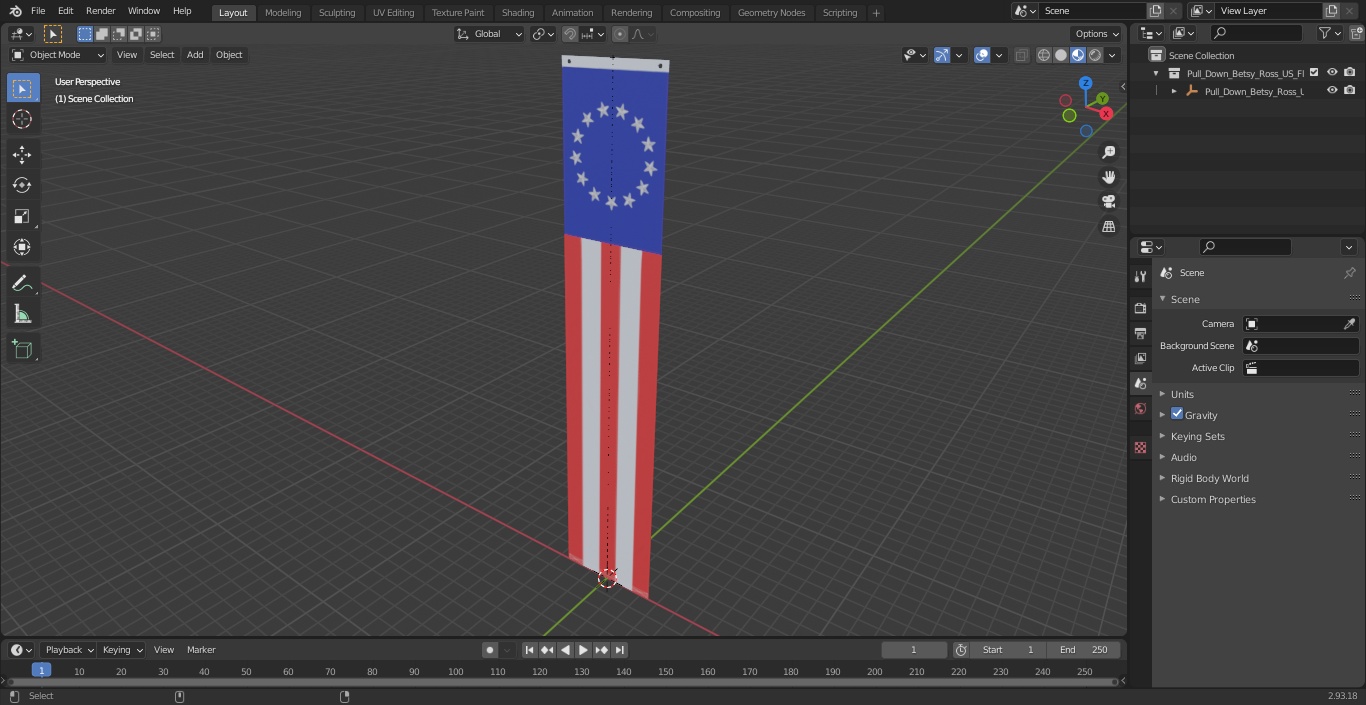Screen dimensions: 1366x705
Task: Click the outliner search field
Action: [x=1256, y=33]
